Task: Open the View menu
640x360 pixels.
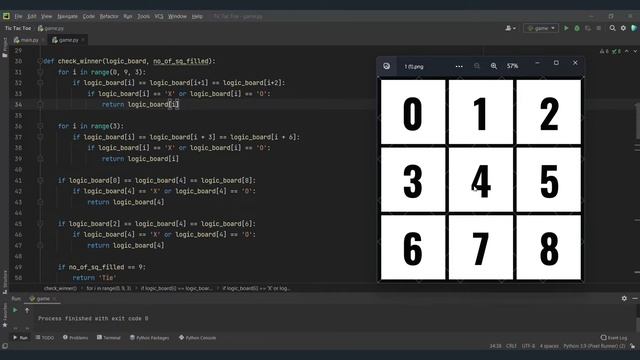Action: (47, 16)
